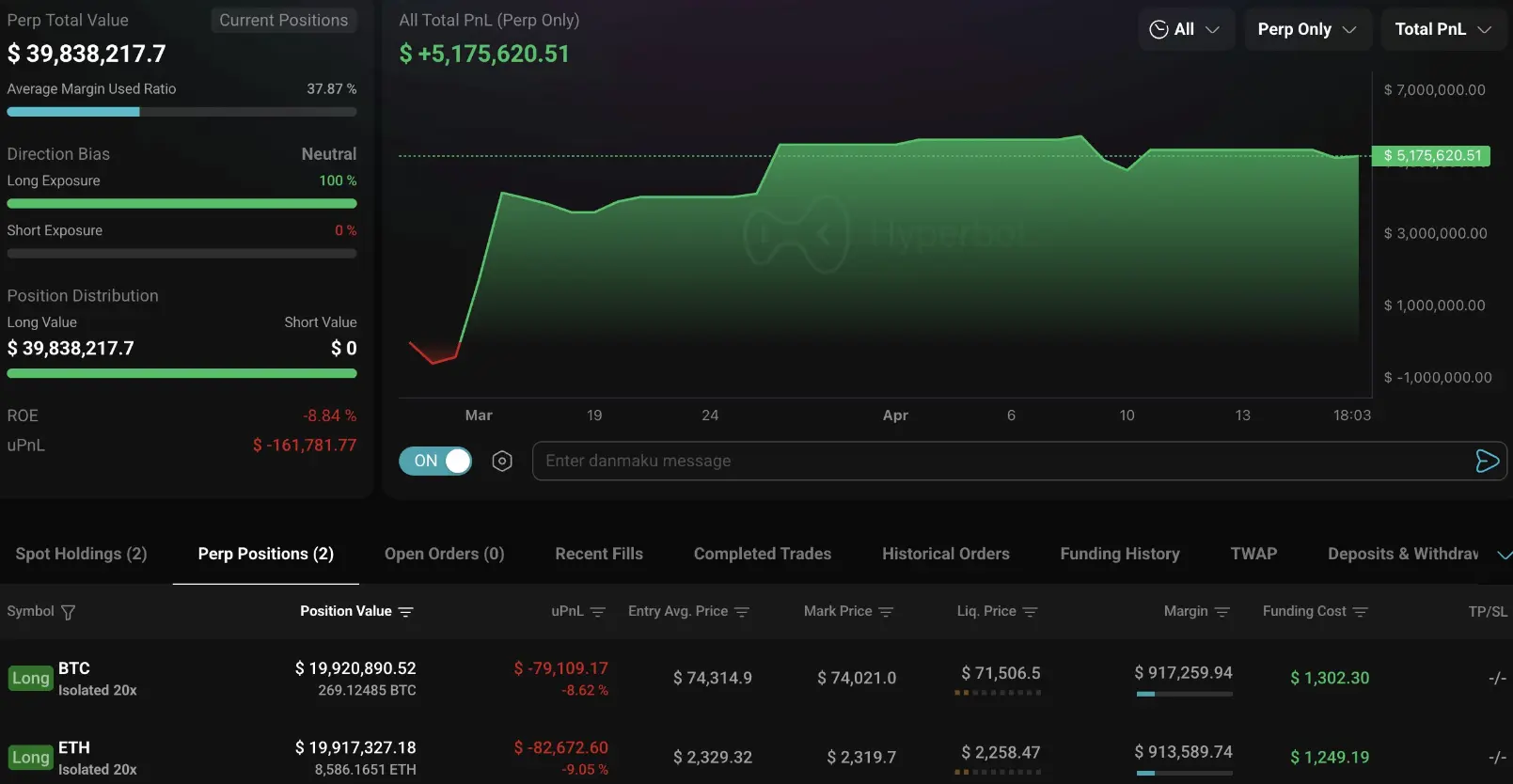Click the Current Positions button
This screenshot has width=1513, height=784.
[283, 20]
